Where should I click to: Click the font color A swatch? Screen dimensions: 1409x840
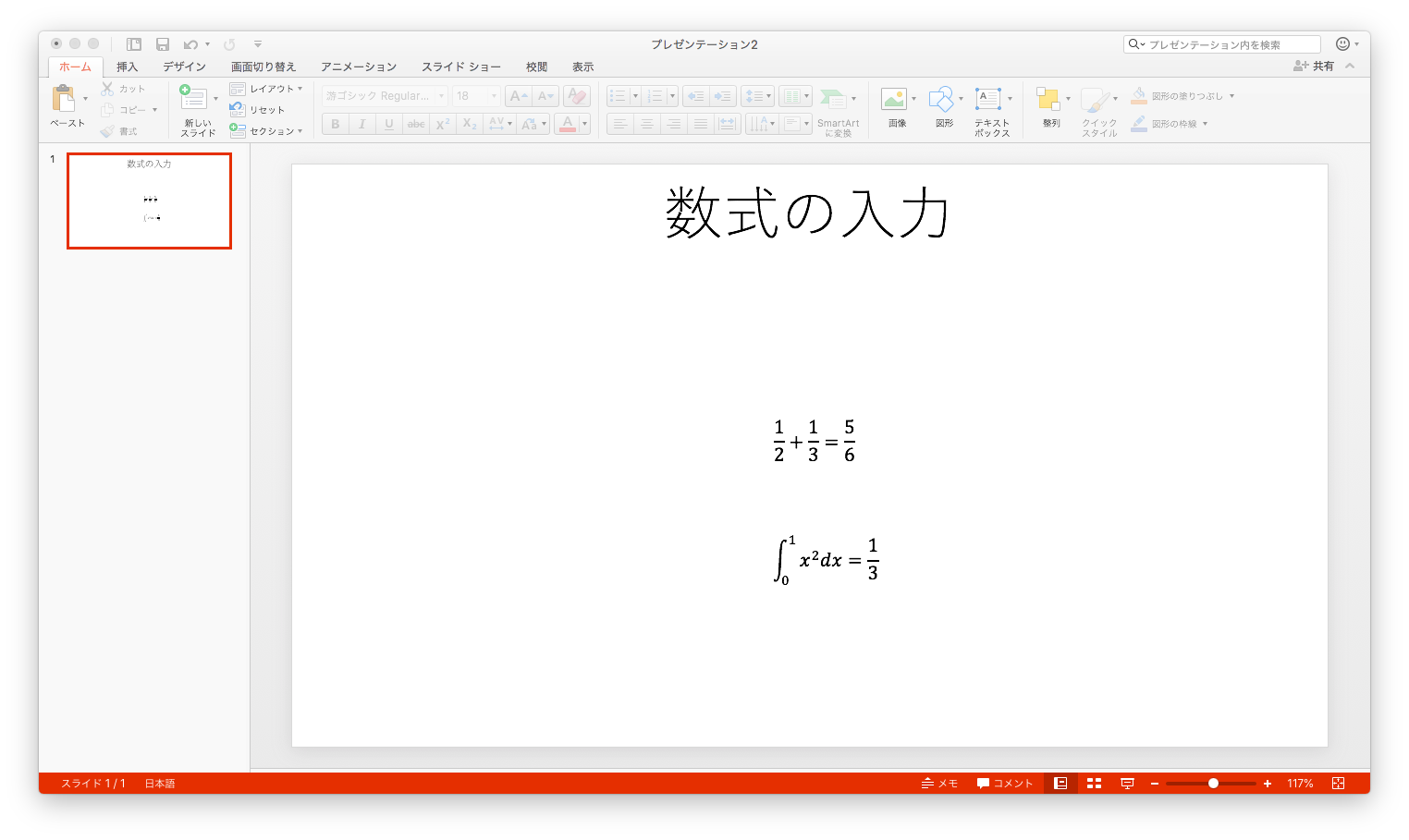click(x=568, y=124)
